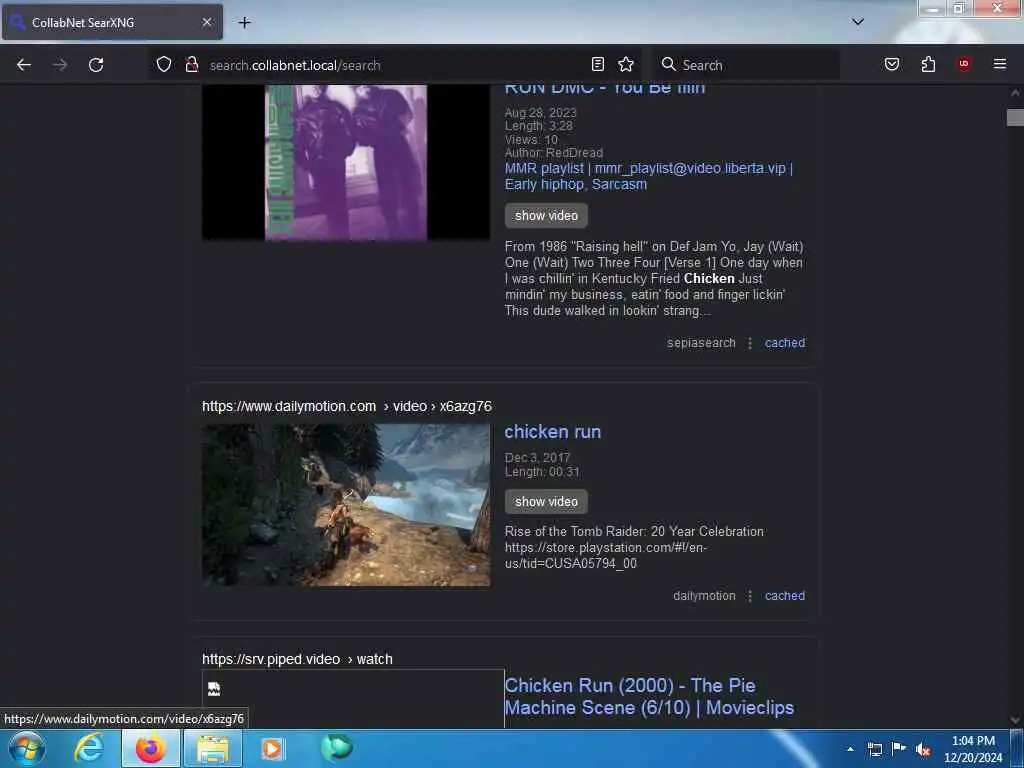This screenshot has height=768, width=1024.
Task: Close the CollabNet SearXNG tab
Action: coord(206,22)
